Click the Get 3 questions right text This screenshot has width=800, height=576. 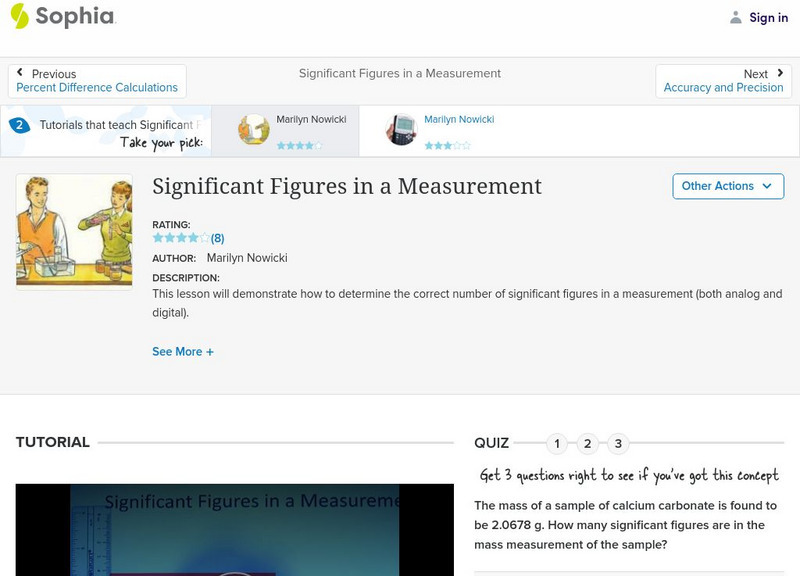[629, 475]
